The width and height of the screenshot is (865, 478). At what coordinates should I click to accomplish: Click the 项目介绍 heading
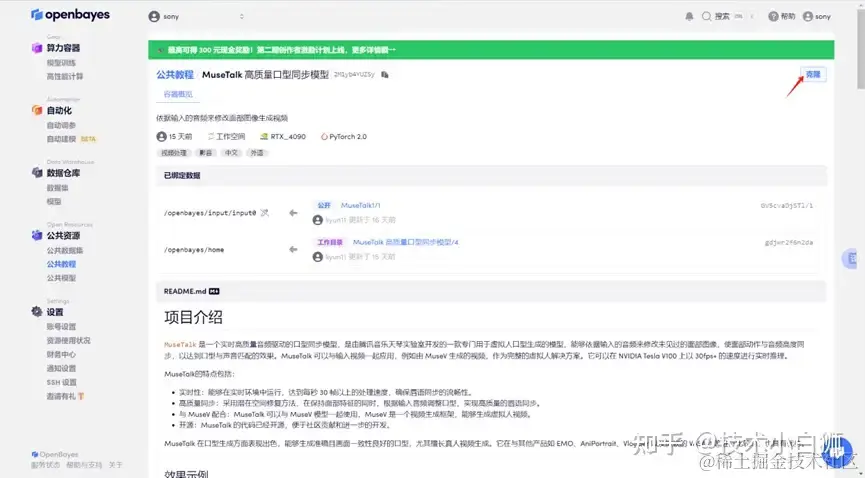tap(193, 317)
